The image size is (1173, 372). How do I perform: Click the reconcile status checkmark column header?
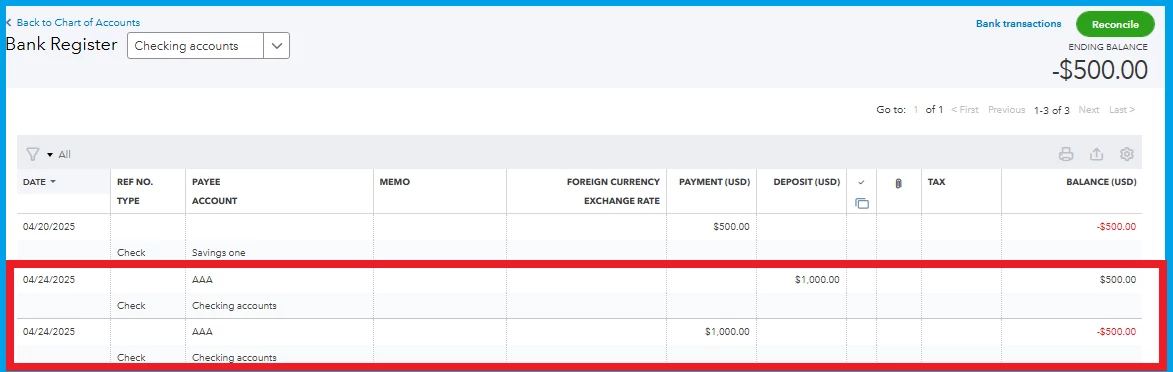[862, 182]
